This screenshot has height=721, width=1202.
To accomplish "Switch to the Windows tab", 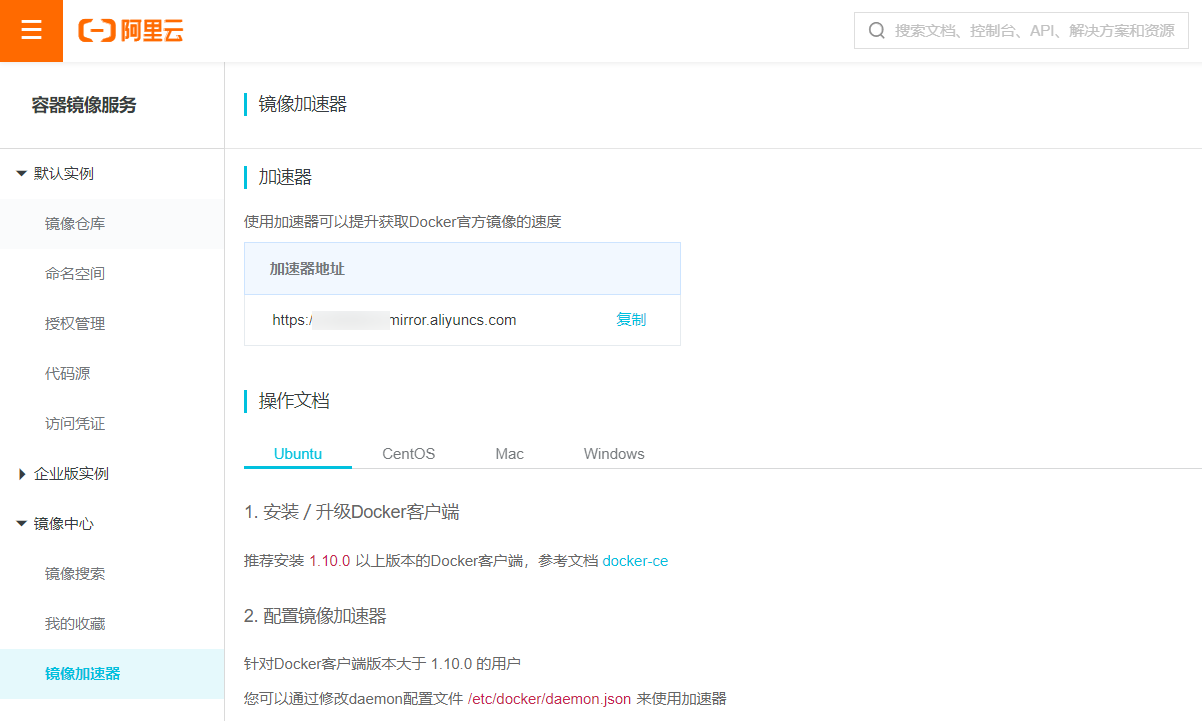I will point(614,454).
